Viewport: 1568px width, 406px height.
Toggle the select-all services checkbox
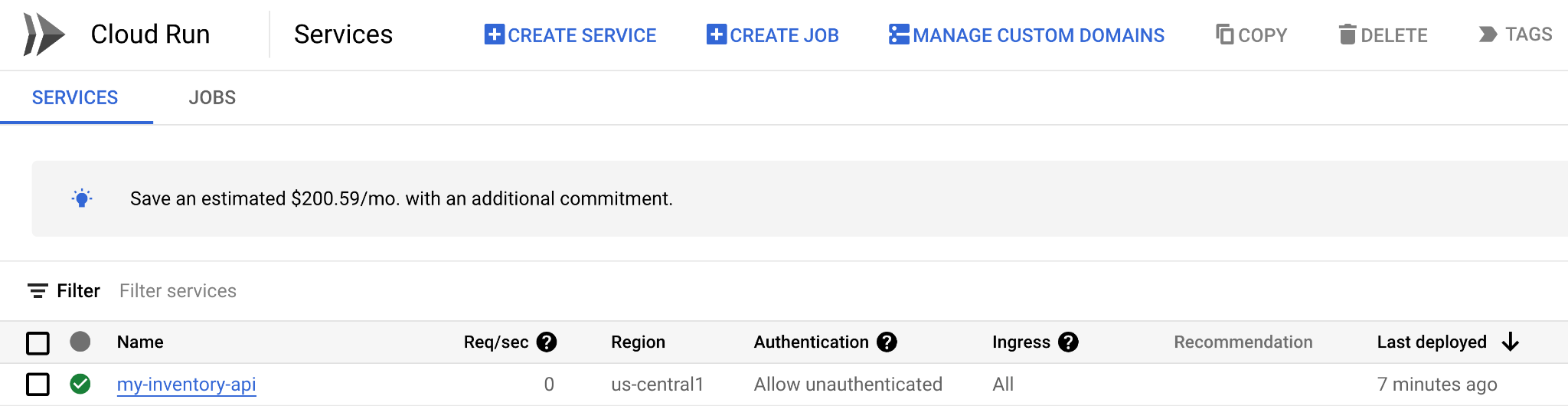(38, 342)
